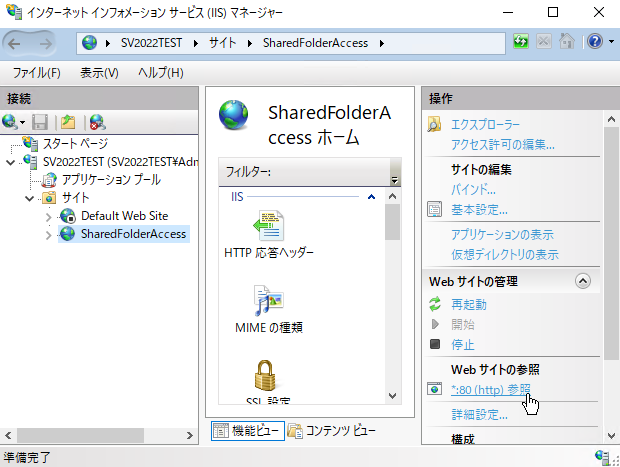
Task: Click the Connections pane horizontal scrollbar thumb
Action: click(x=80, y=435)
